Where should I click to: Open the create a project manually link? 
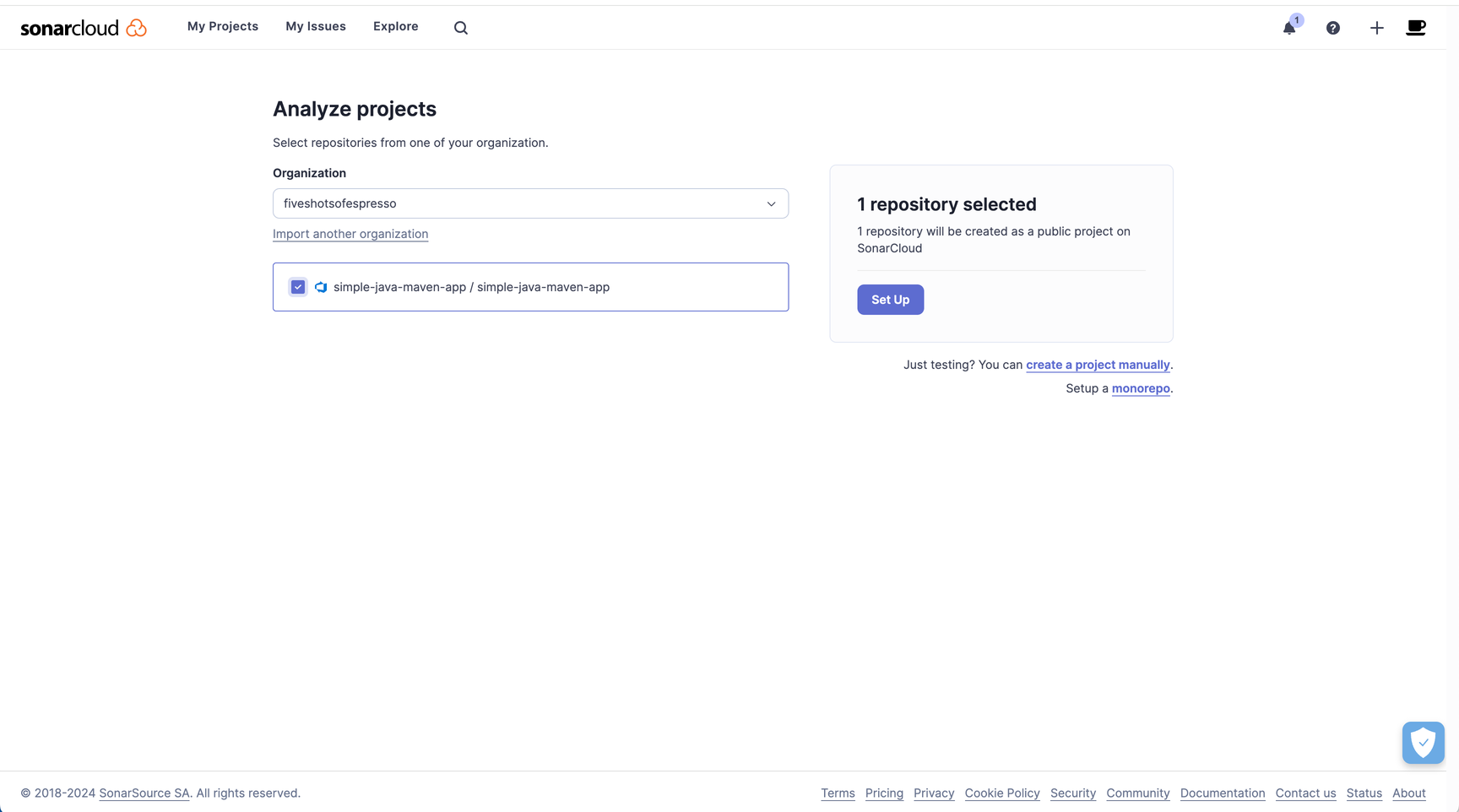pyautogui.click(x=1098, y=365)
